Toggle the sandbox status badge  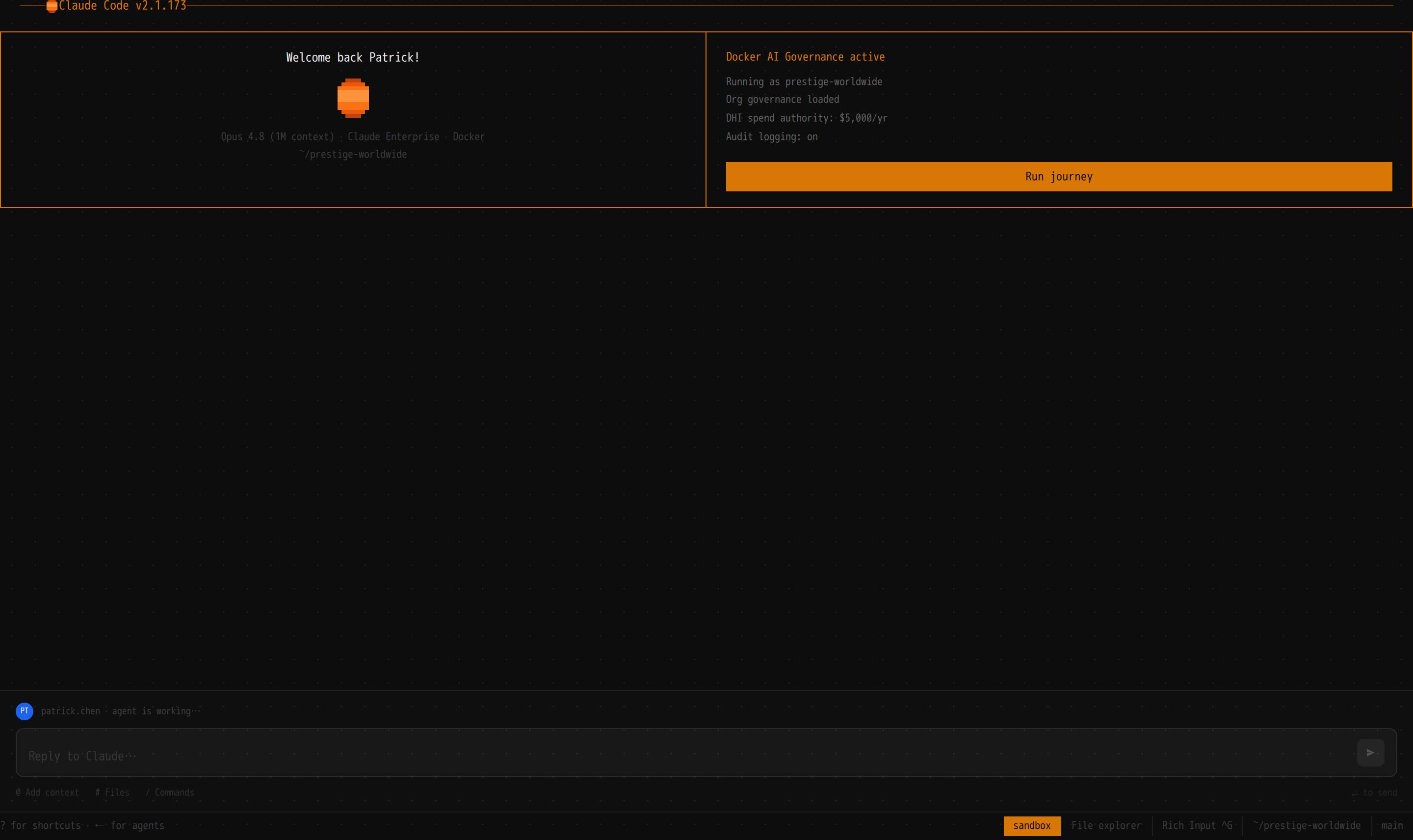(x=1032, y=826)
